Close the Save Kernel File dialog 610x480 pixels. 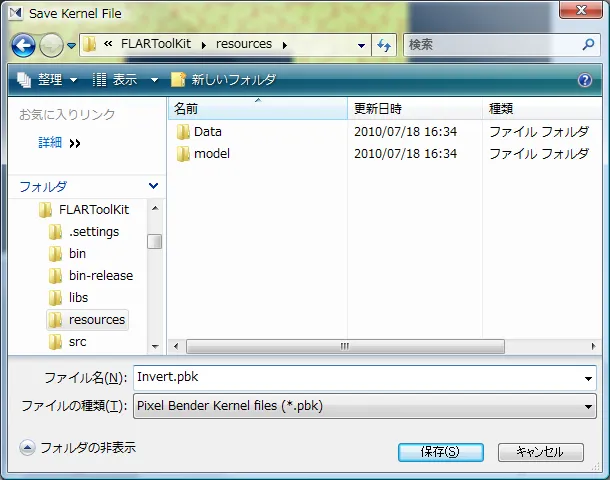[581, 10]
